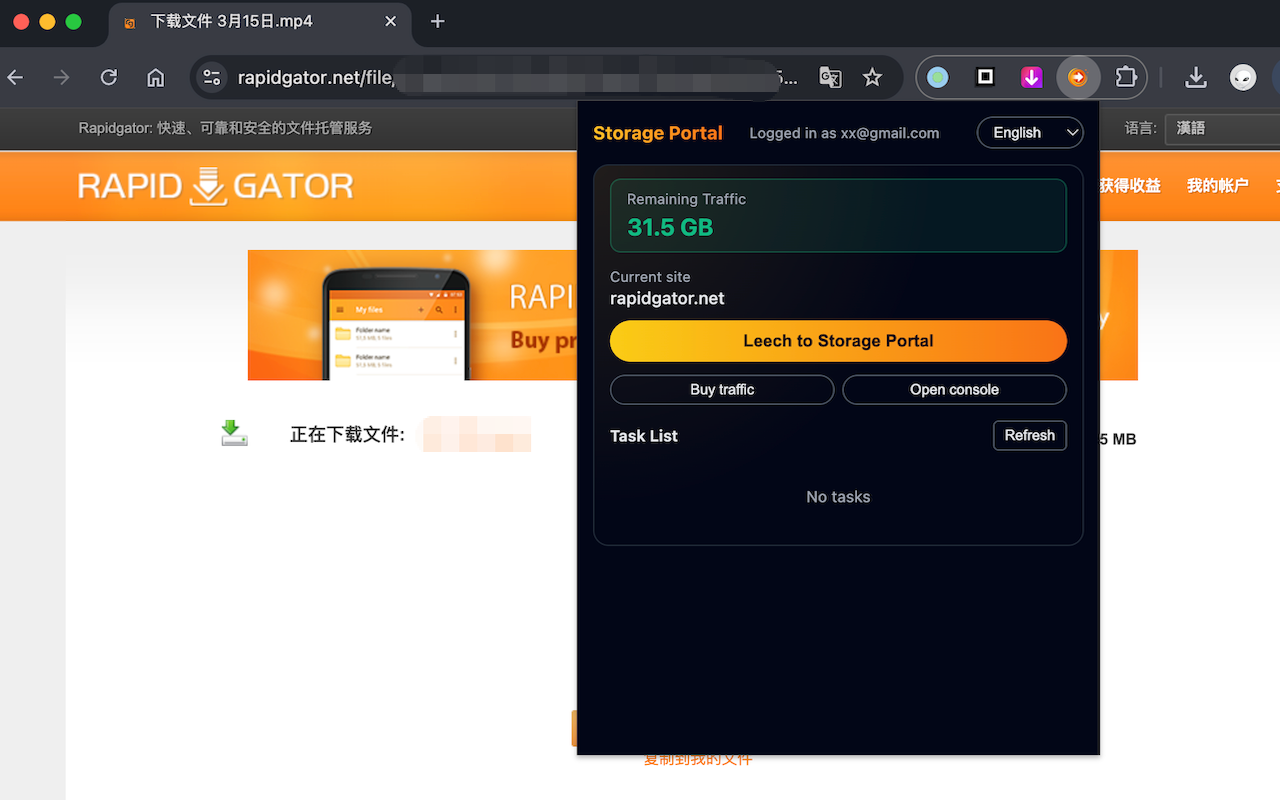This screenshot has height=800, width=1280.
Task: Click the rapidgator.net current site text
Action: pyautogui.click(x=667, y=298)
